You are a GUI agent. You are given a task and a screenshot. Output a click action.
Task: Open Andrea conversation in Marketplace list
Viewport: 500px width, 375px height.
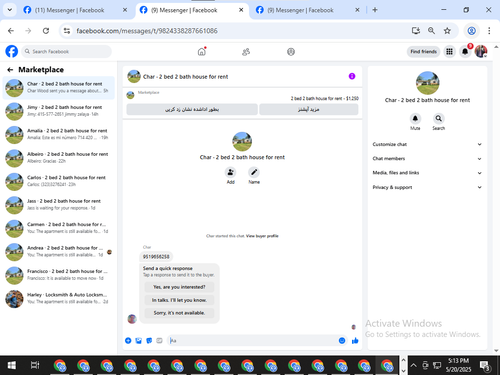pos(59,252)
